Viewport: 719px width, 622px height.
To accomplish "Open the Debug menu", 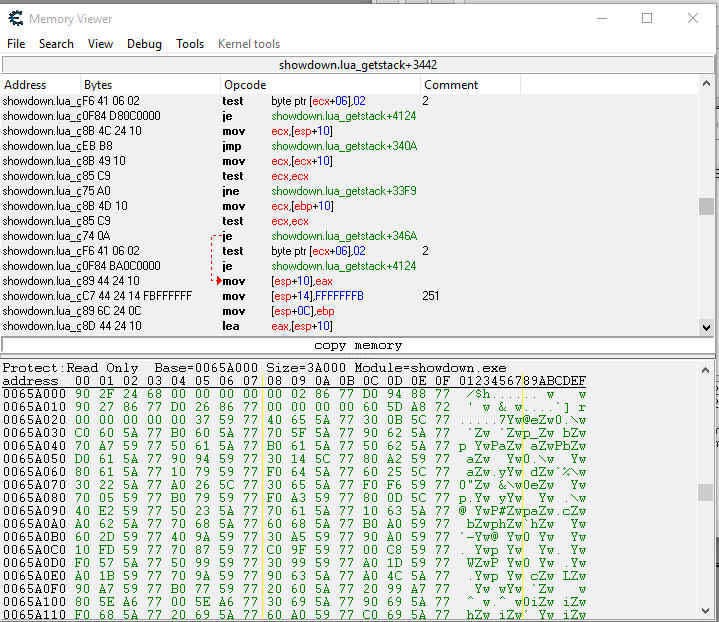I will click(x=144, y=44).
